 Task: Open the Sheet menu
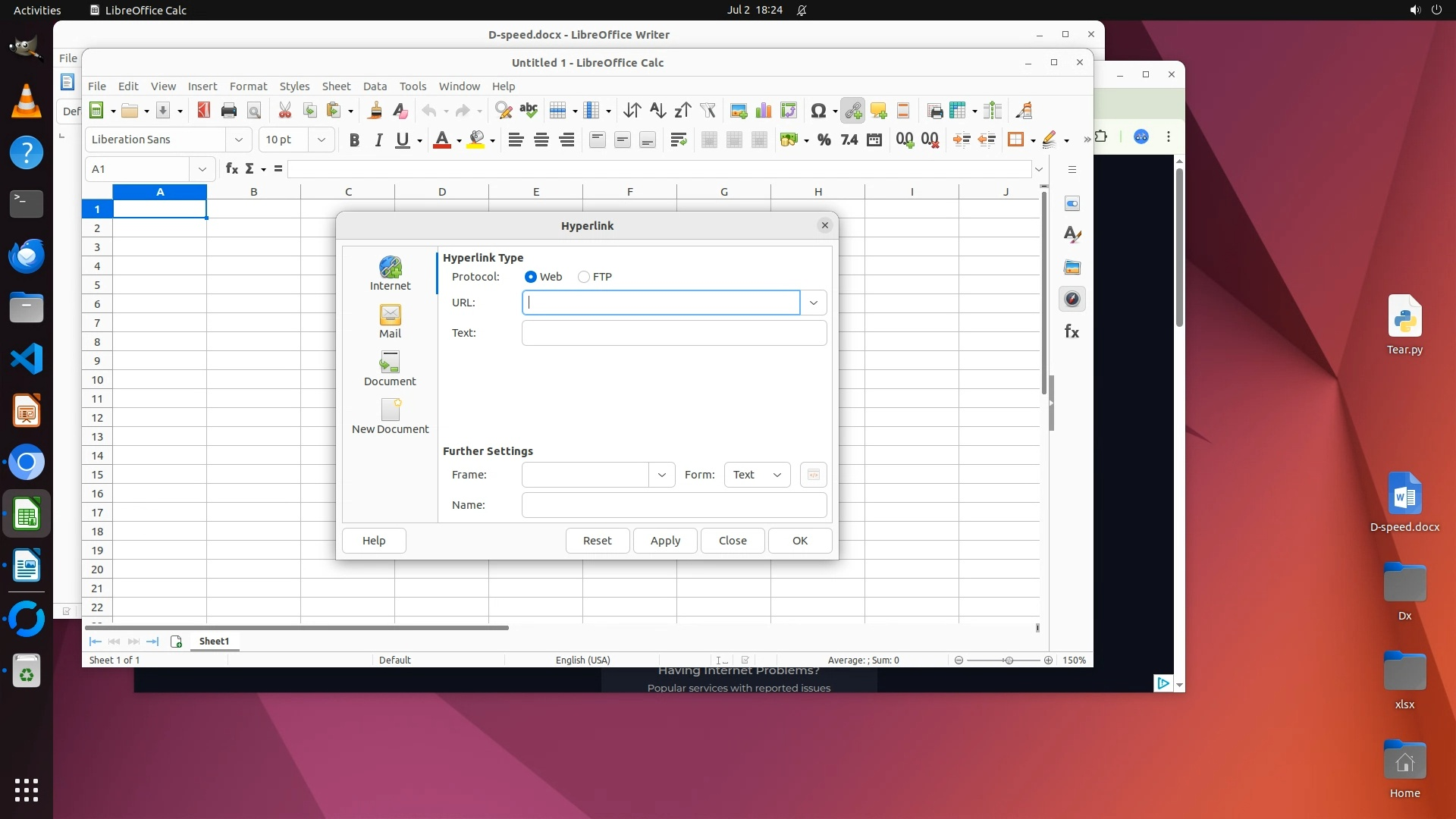(x=336, y=86)
